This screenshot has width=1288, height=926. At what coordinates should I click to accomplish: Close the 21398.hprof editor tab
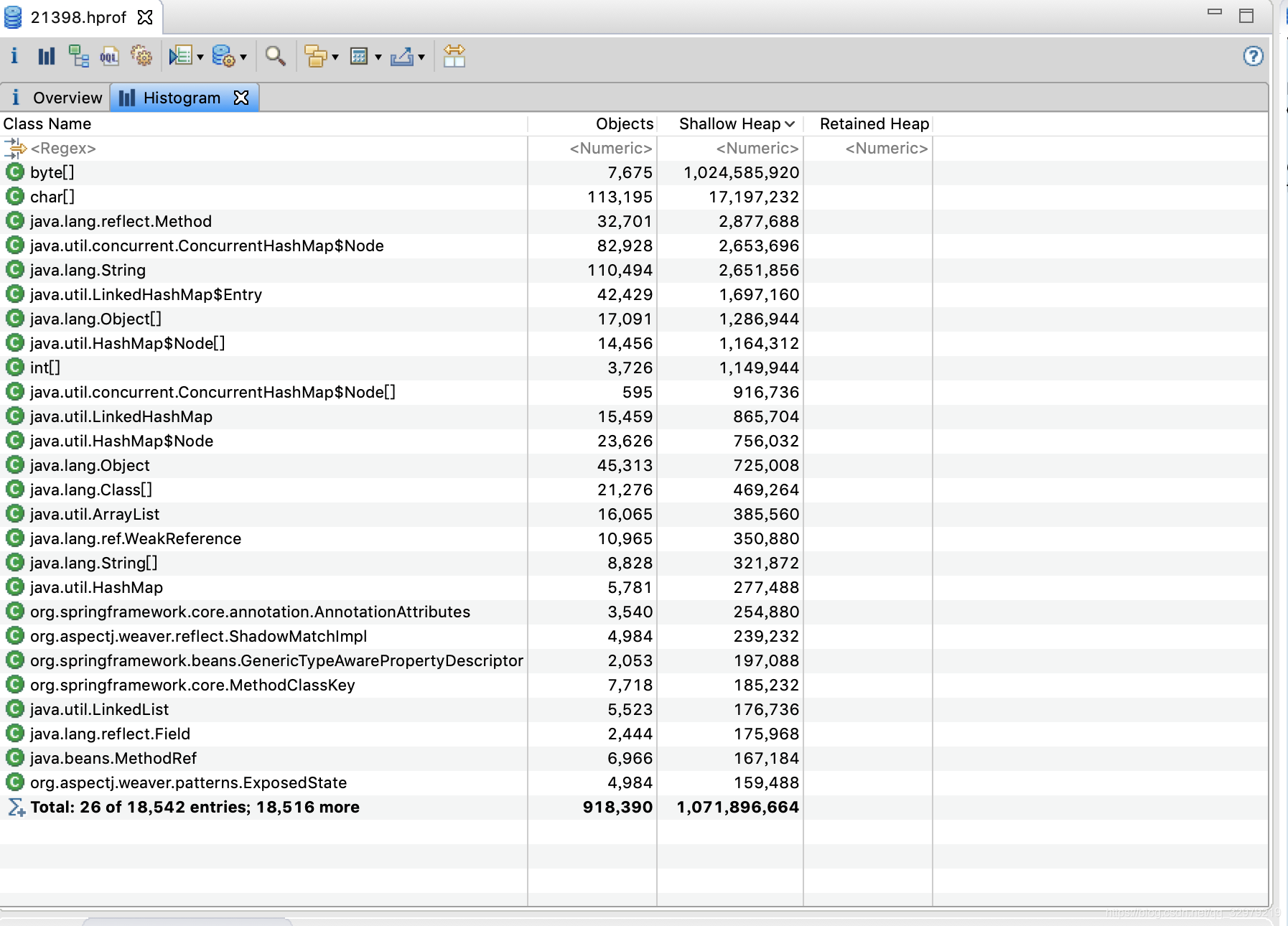click(x=145, y=17)
